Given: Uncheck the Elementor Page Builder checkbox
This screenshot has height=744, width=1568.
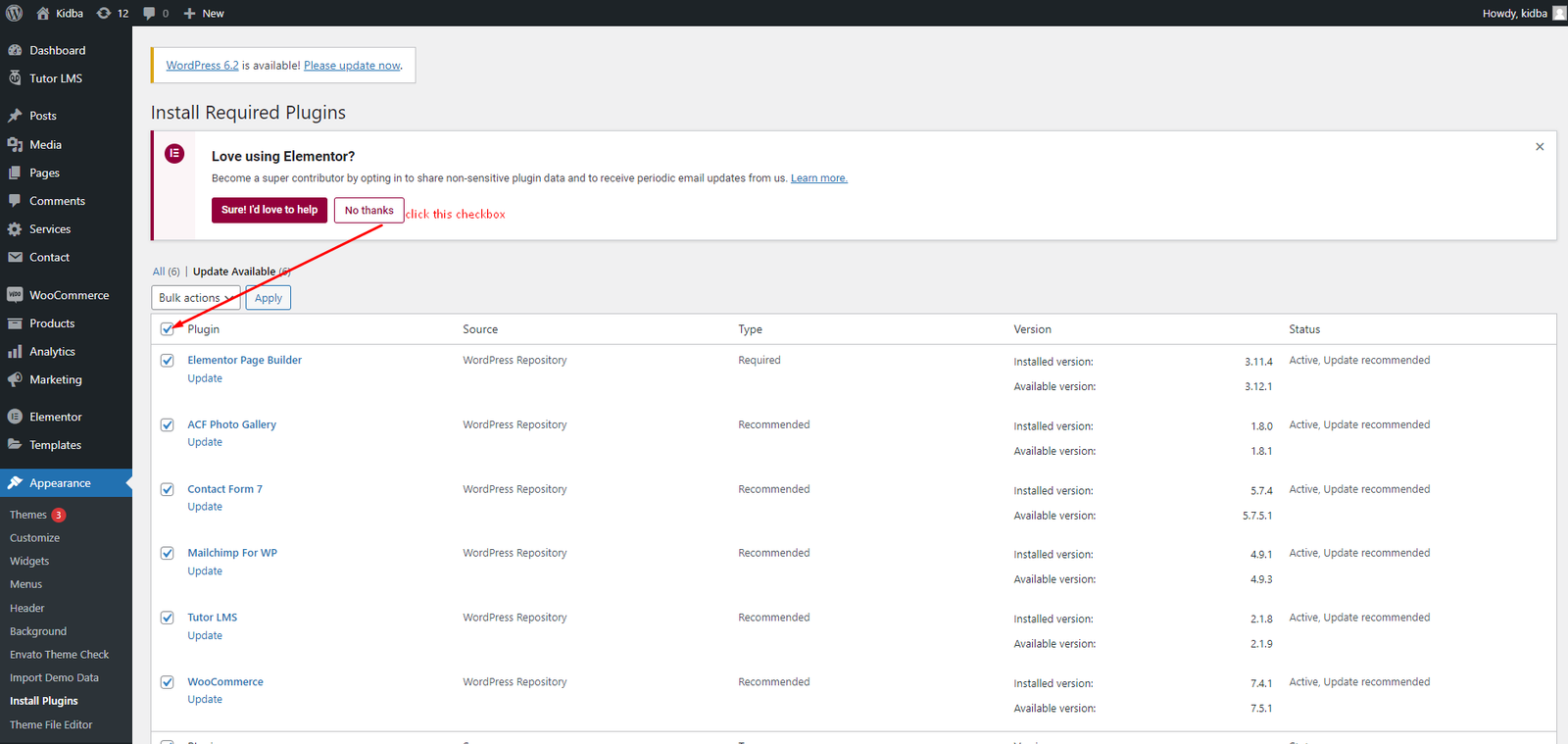Looking at the screenshot, I should coord(168,361).
